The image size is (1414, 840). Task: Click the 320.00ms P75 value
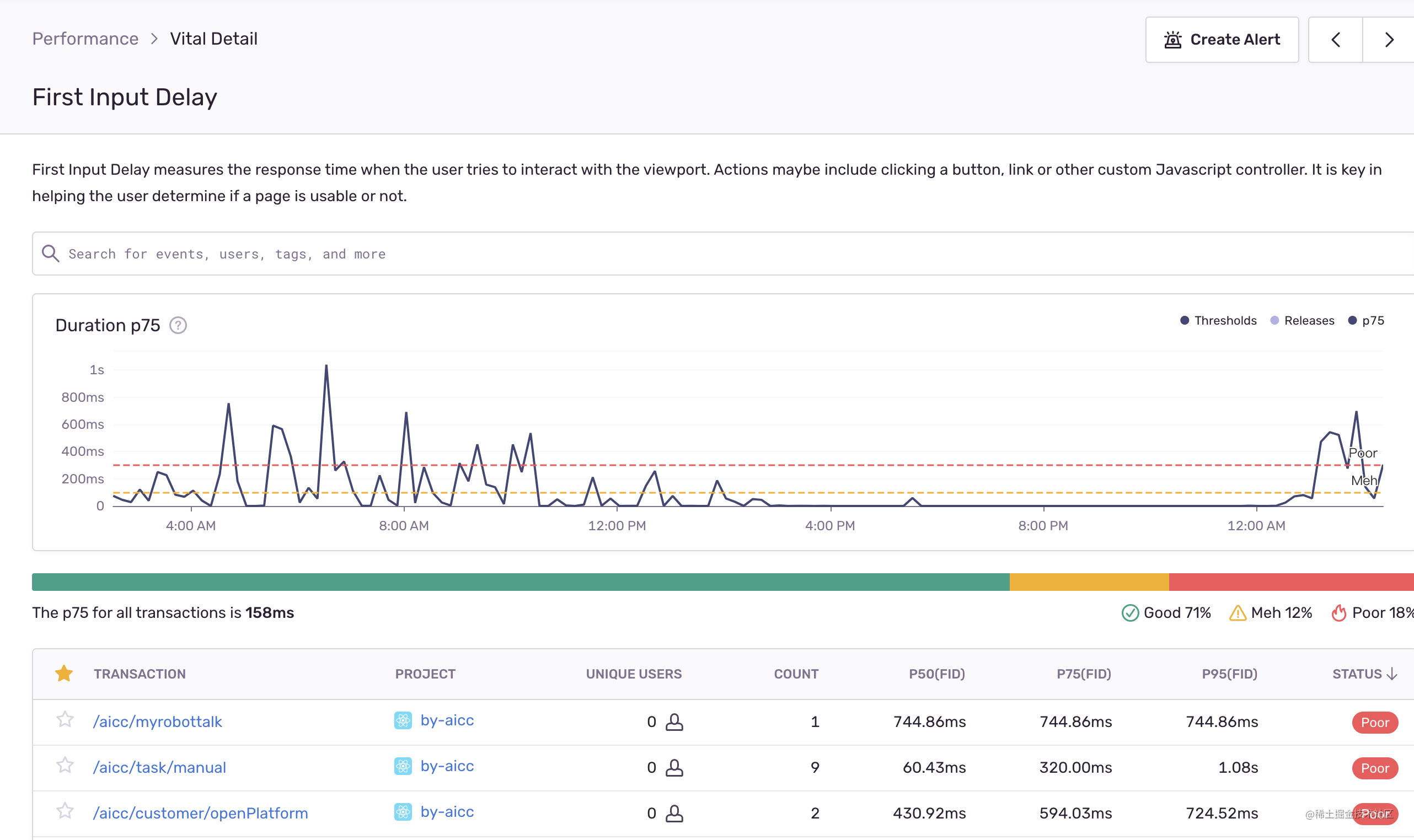tap(1076, 768)
